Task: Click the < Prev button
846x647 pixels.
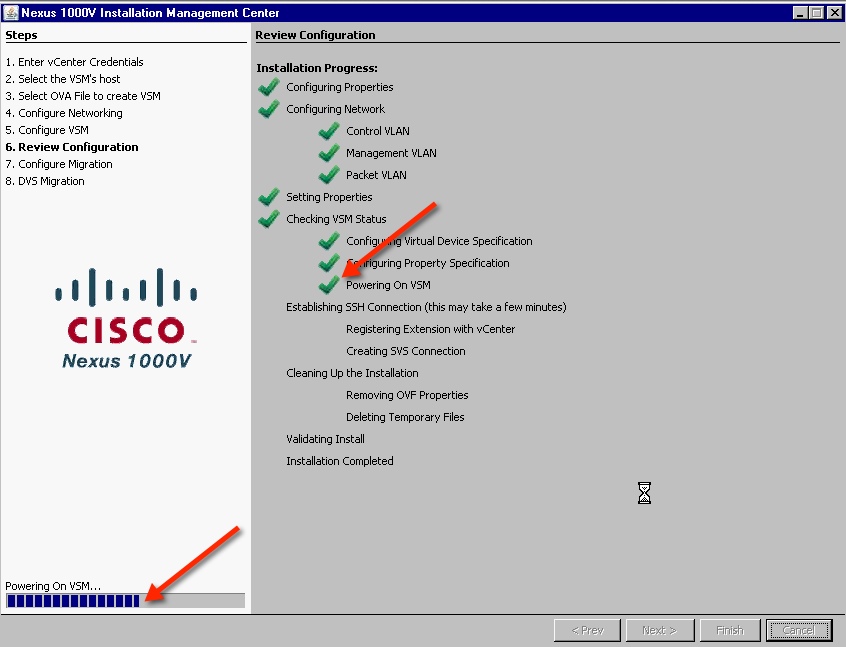Action: click(x=588, y=630)
